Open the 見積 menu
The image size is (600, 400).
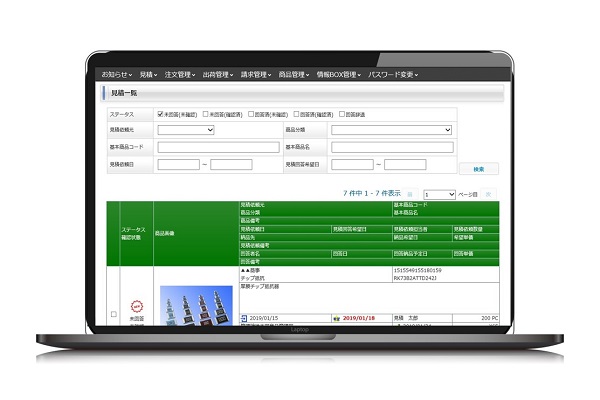[x=148, y=75]
